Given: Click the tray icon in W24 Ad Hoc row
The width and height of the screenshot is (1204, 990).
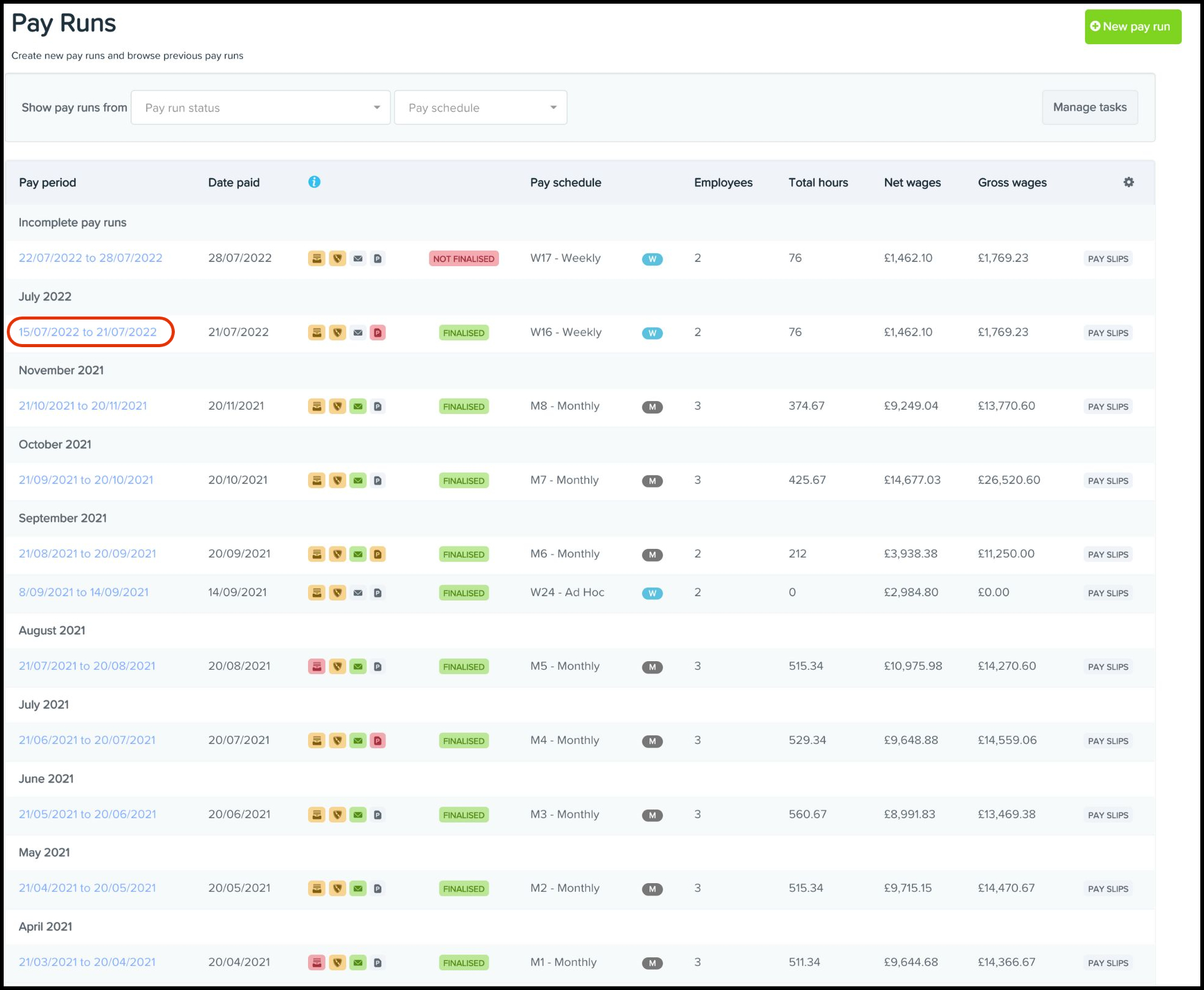Looking at the screenshot, I should tap(317, 593).
